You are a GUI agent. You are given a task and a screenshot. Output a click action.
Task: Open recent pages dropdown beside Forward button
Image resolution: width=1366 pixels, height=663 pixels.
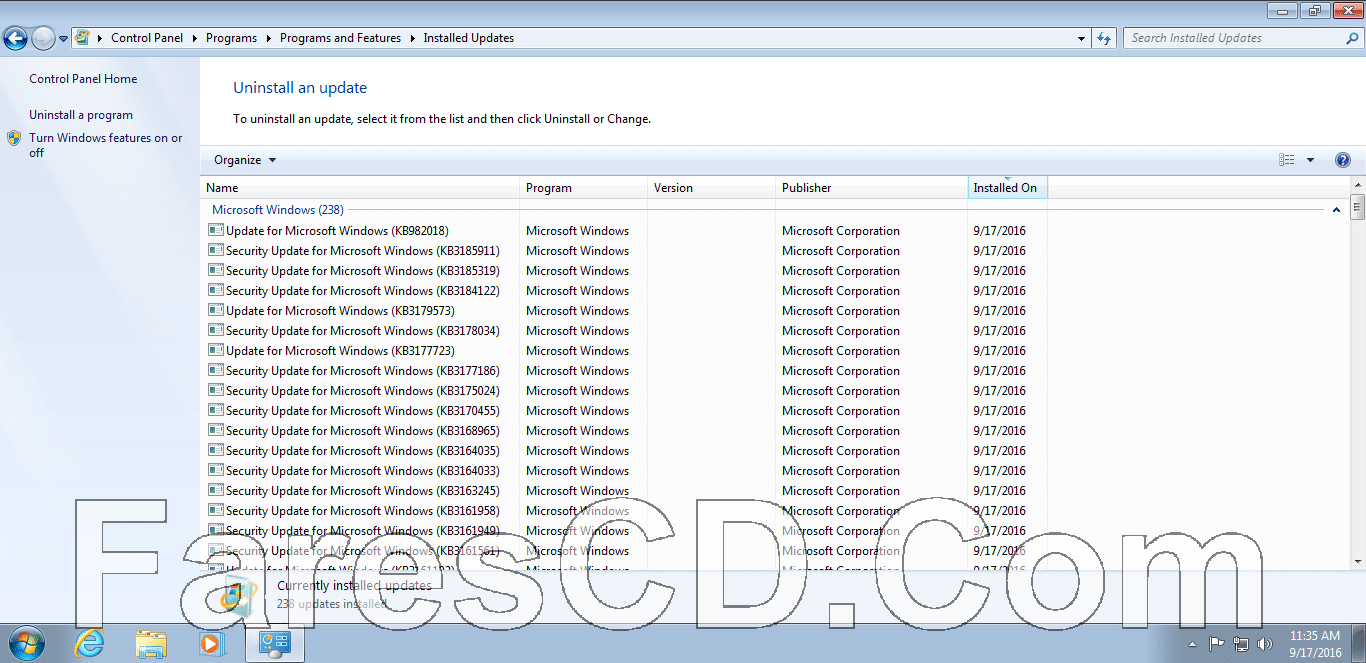[x=64, y=39]
